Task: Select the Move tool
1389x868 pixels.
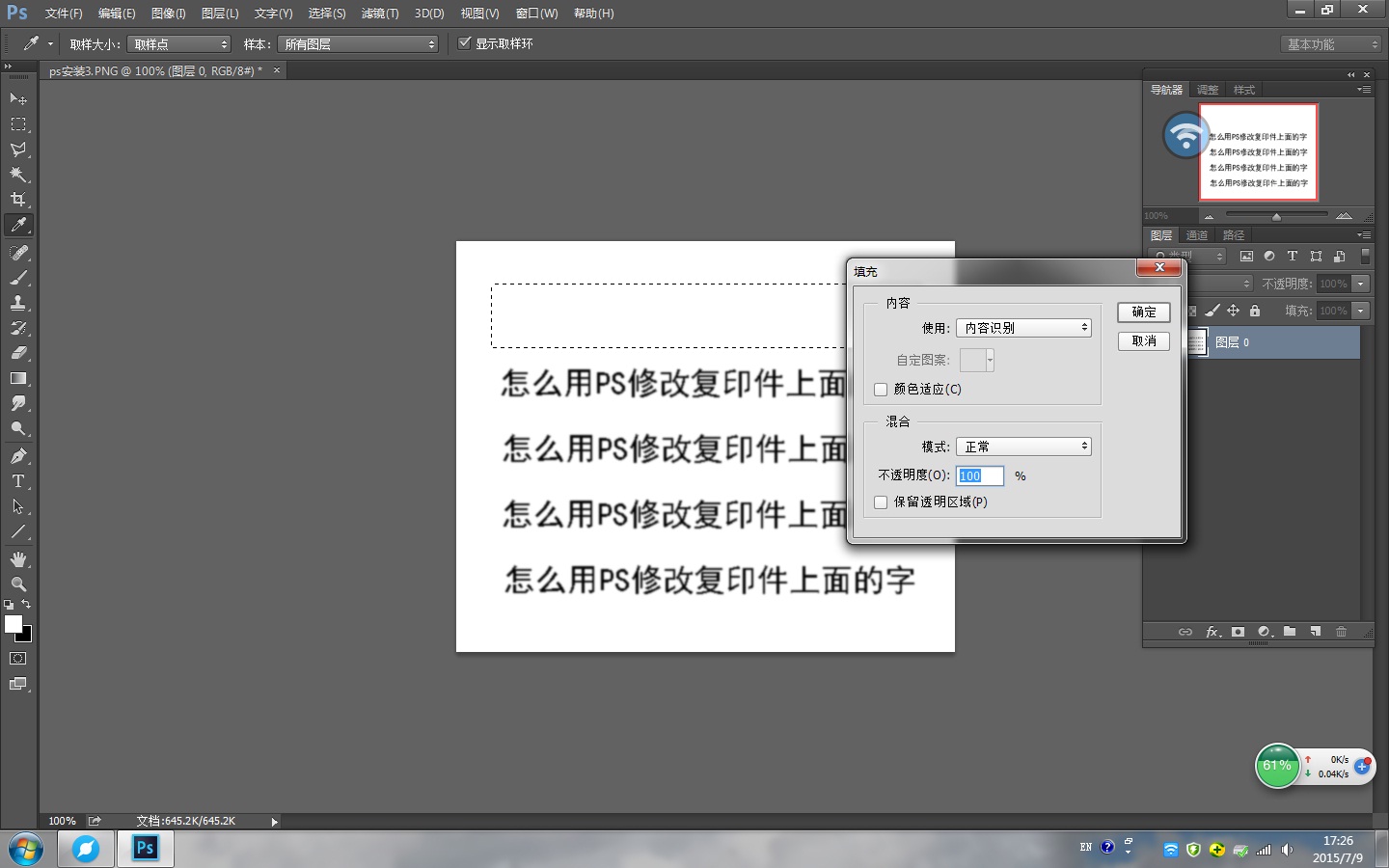Action: (18, 99)
